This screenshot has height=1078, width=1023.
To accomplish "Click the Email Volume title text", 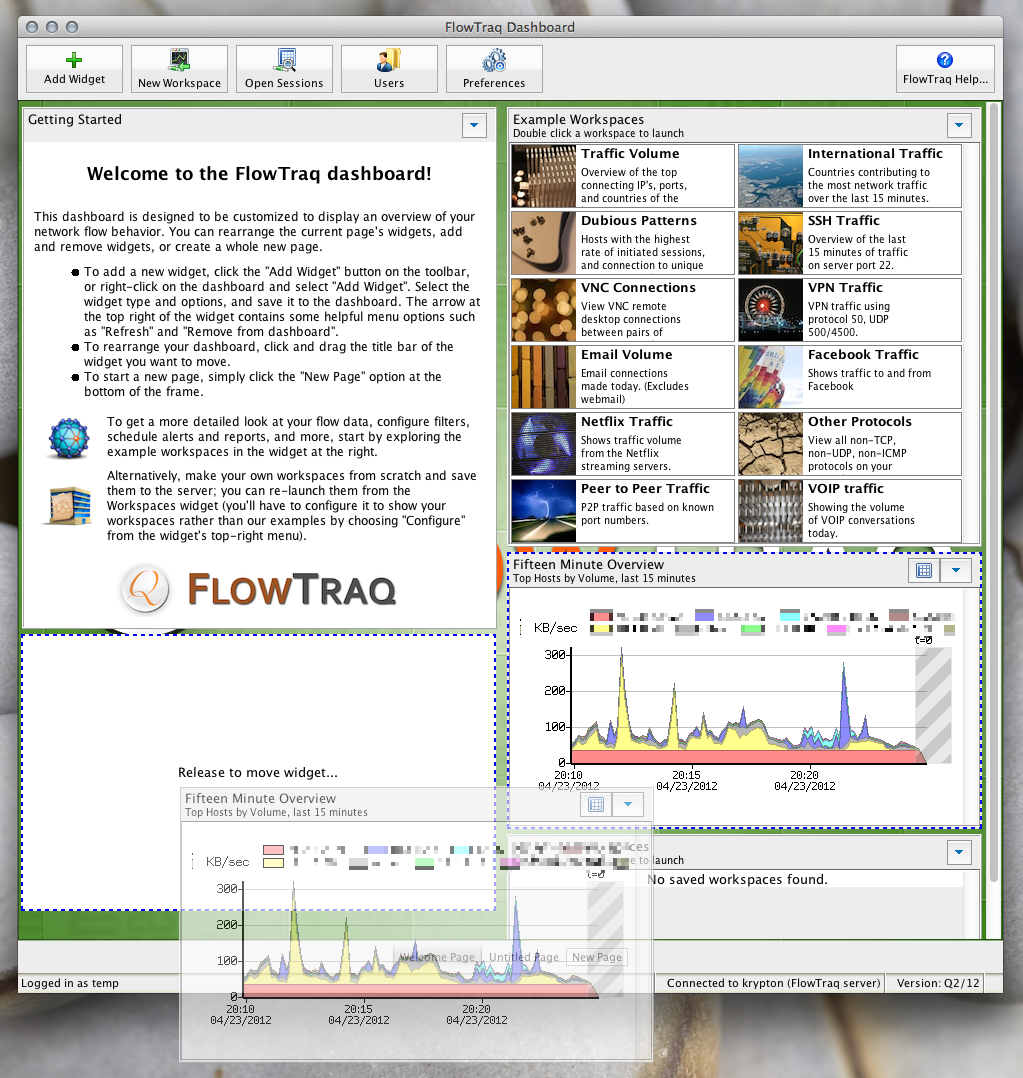I will pos(626,355).
